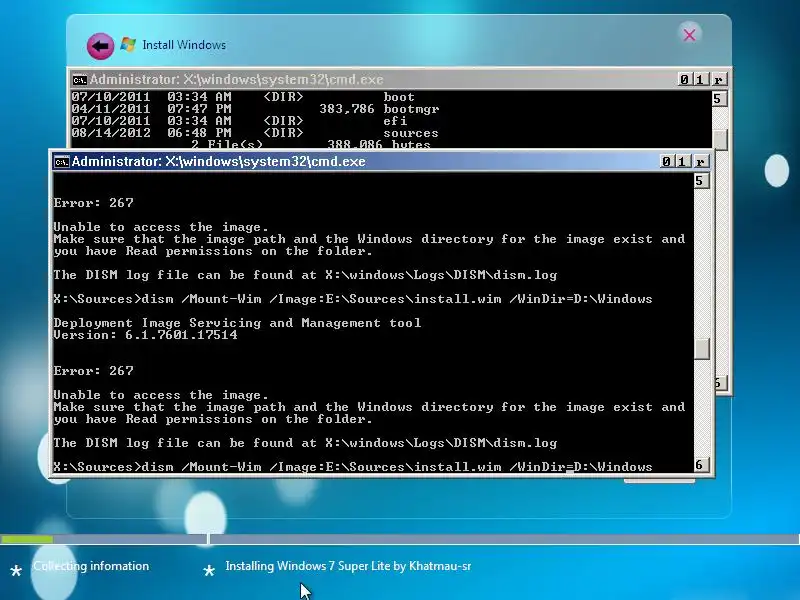Close the background cmd.exe window

pyautogui.click(x=718, y=80)
